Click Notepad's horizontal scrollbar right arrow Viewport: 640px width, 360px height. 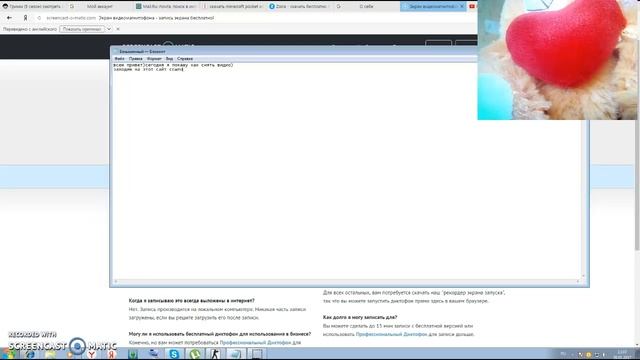tap(578, 281)
